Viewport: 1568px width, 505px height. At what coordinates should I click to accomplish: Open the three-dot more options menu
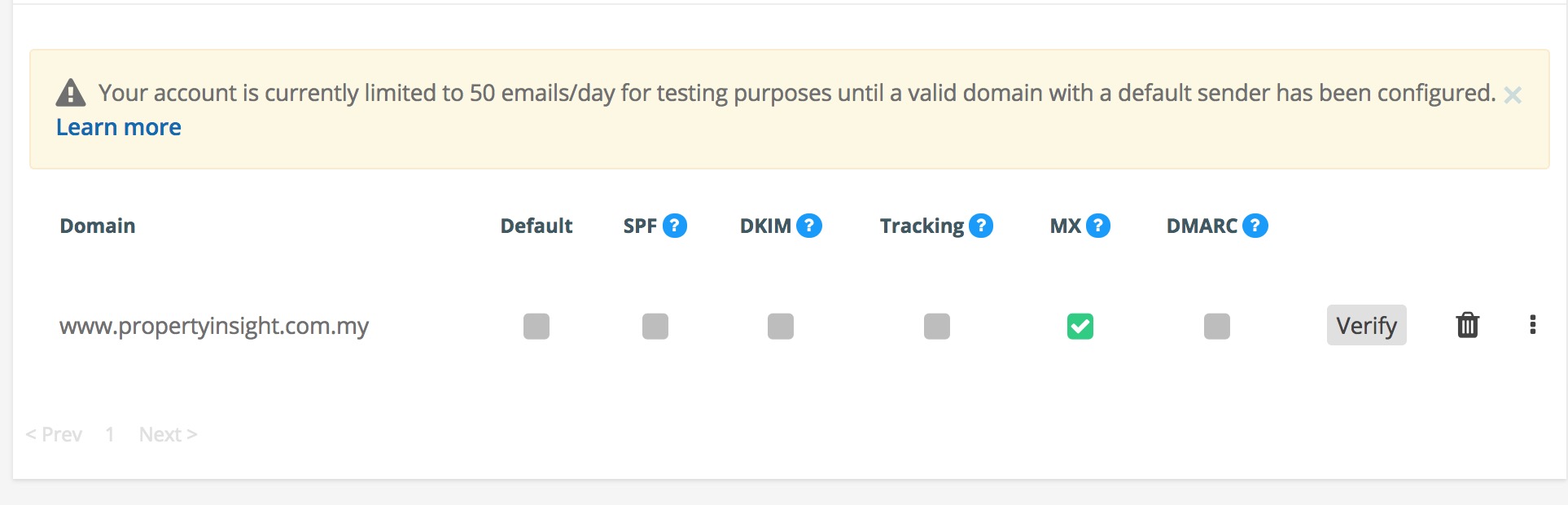1533,325
